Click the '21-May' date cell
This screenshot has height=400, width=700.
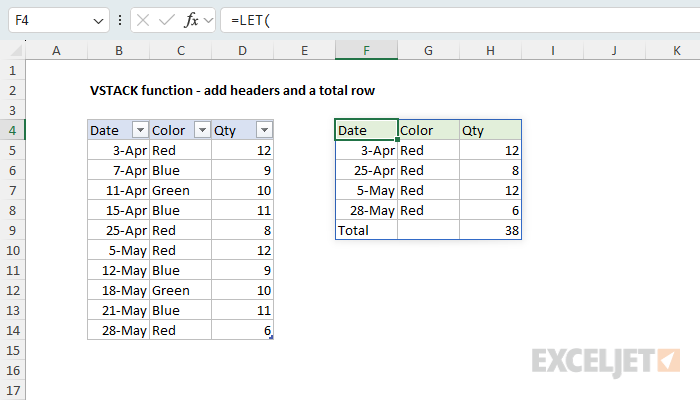pos(119,310)
